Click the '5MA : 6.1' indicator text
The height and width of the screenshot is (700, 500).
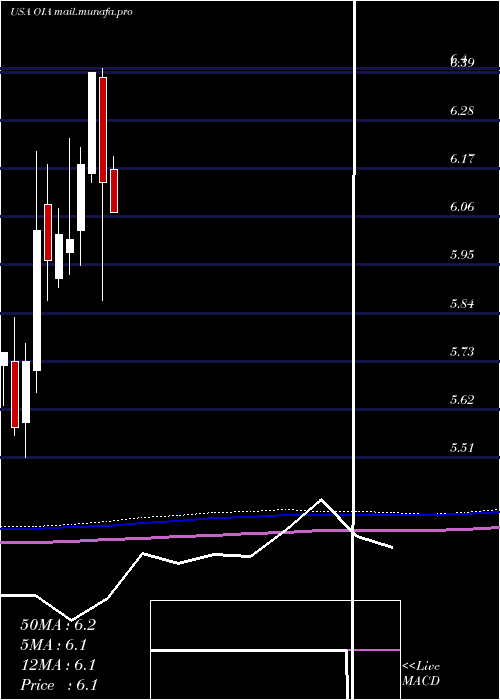pos(54,645)
